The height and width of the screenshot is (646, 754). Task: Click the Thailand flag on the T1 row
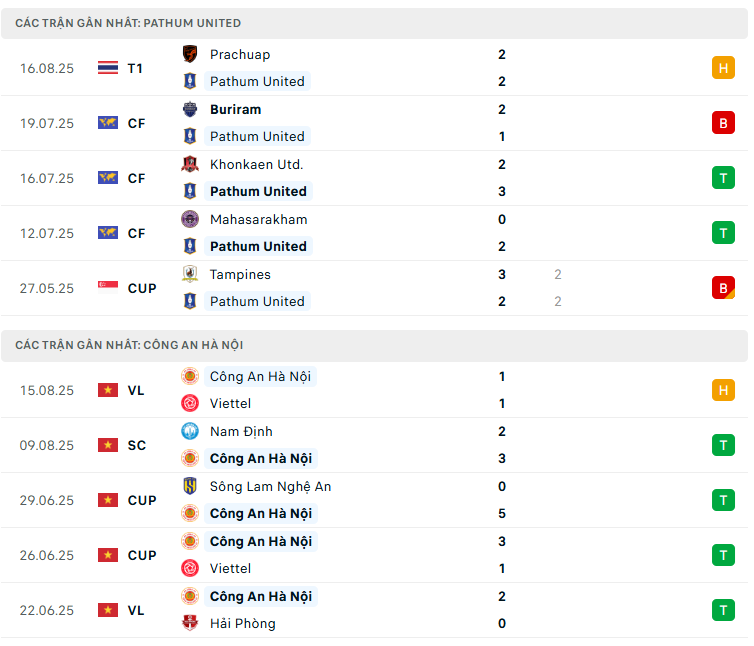pyautogui.click(x=108, y=68)
